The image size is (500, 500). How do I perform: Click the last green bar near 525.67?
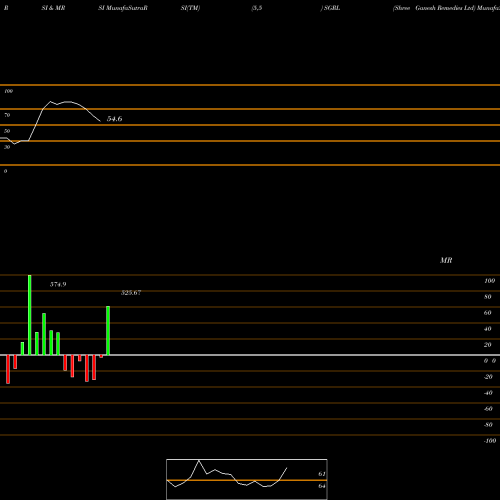(108, 330)
